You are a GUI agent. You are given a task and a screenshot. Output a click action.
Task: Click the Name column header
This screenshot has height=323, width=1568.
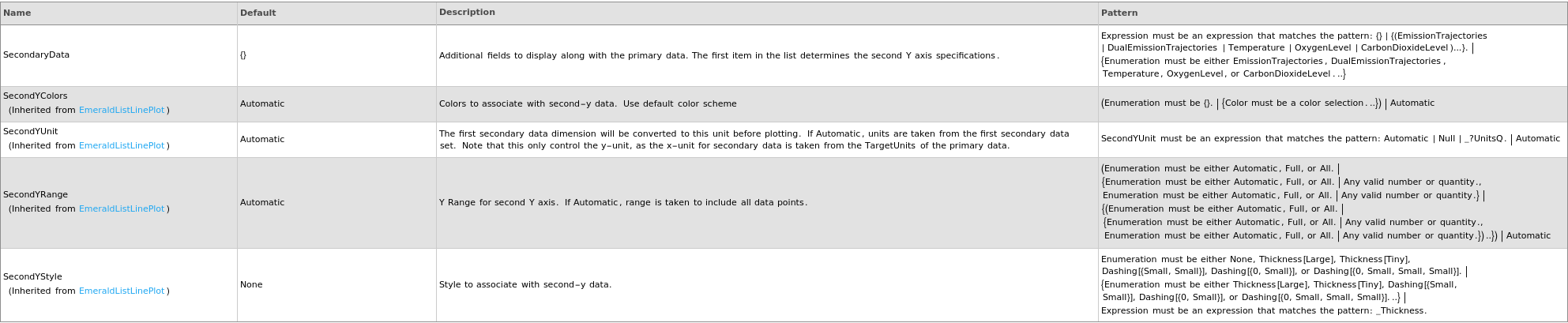coord(17,13)
